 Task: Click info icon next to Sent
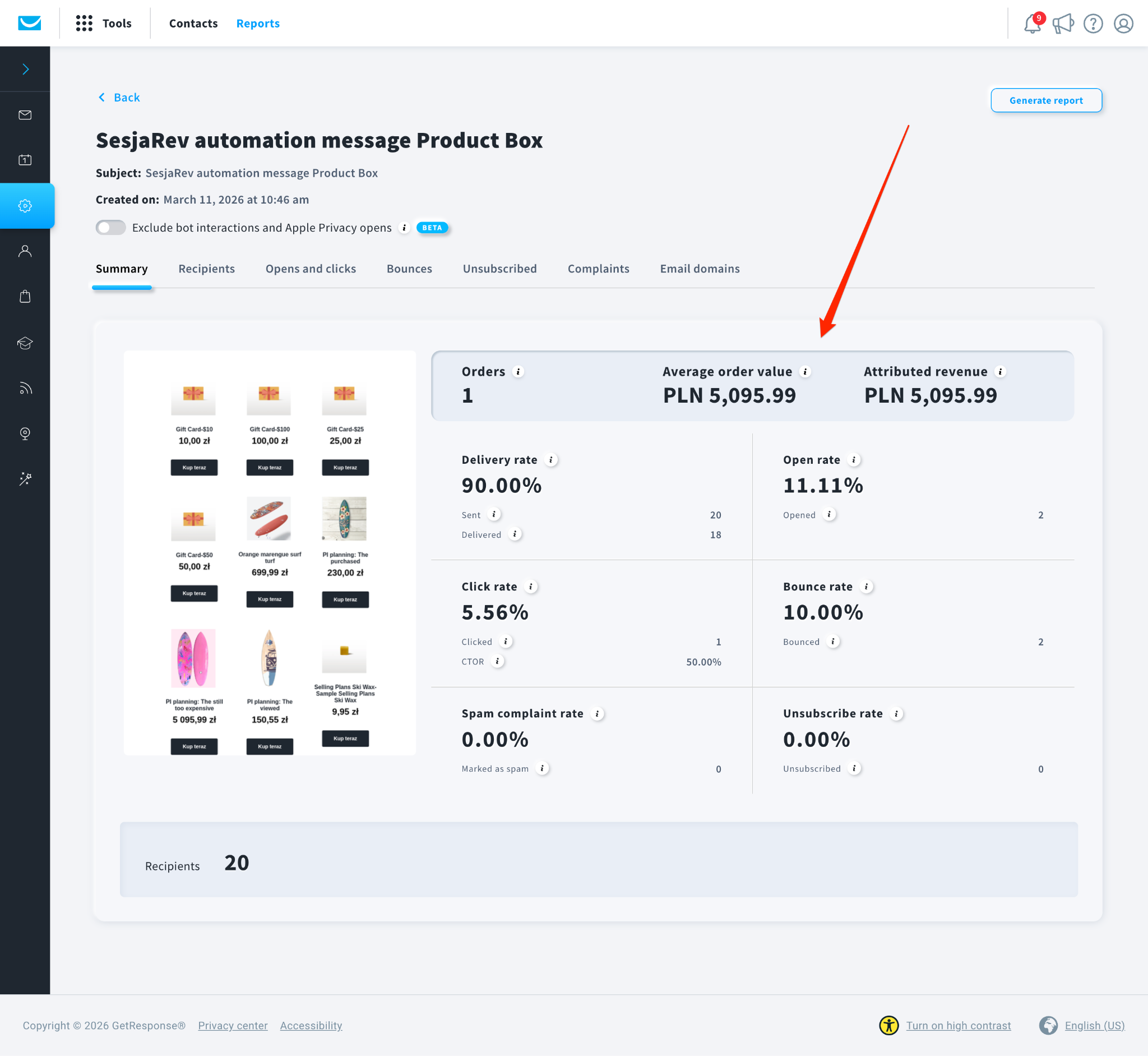(494, 514)
